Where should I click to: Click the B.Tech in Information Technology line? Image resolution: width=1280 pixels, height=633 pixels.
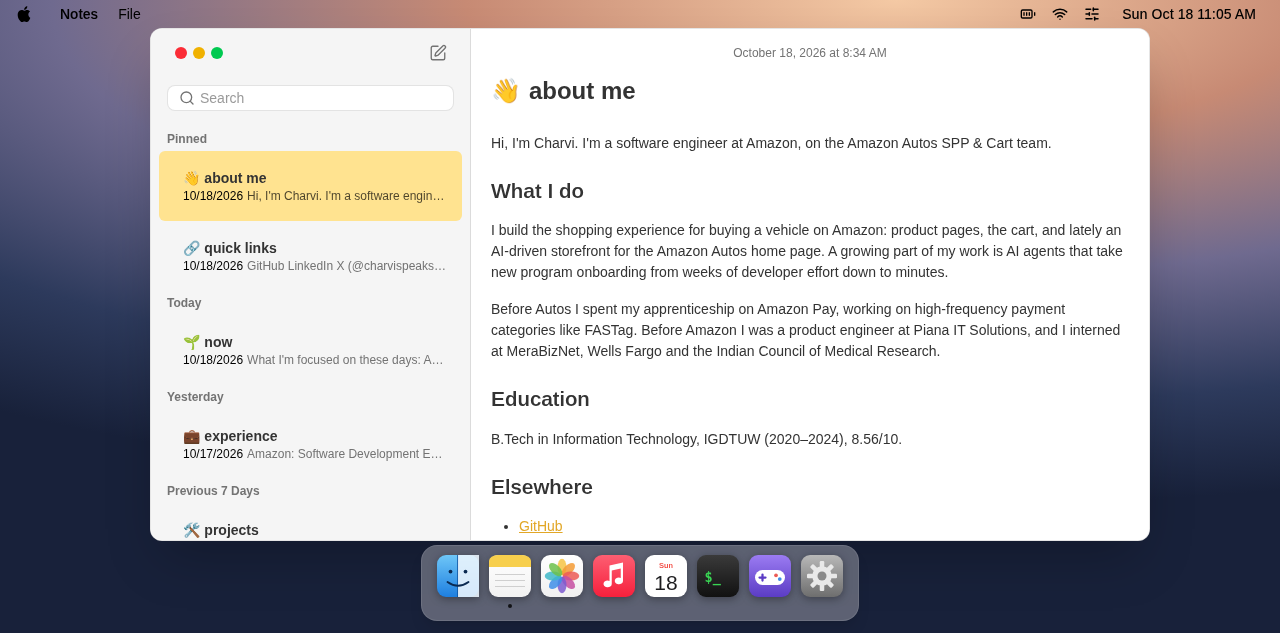pyautogui.click(x=696, y=439)
